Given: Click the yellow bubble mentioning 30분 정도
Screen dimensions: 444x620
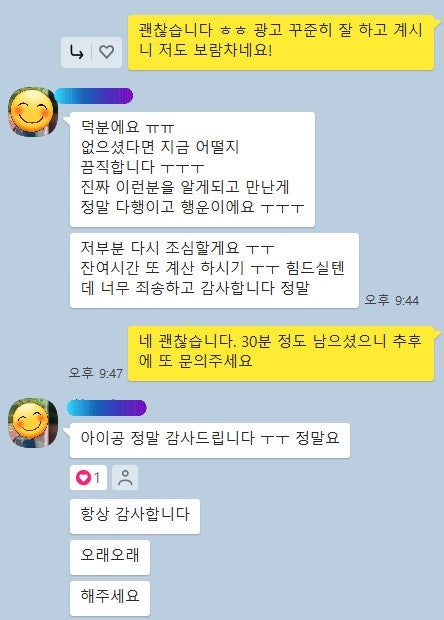Looking at the screenshot, I should pyautogui.click(x=281, y=353).
